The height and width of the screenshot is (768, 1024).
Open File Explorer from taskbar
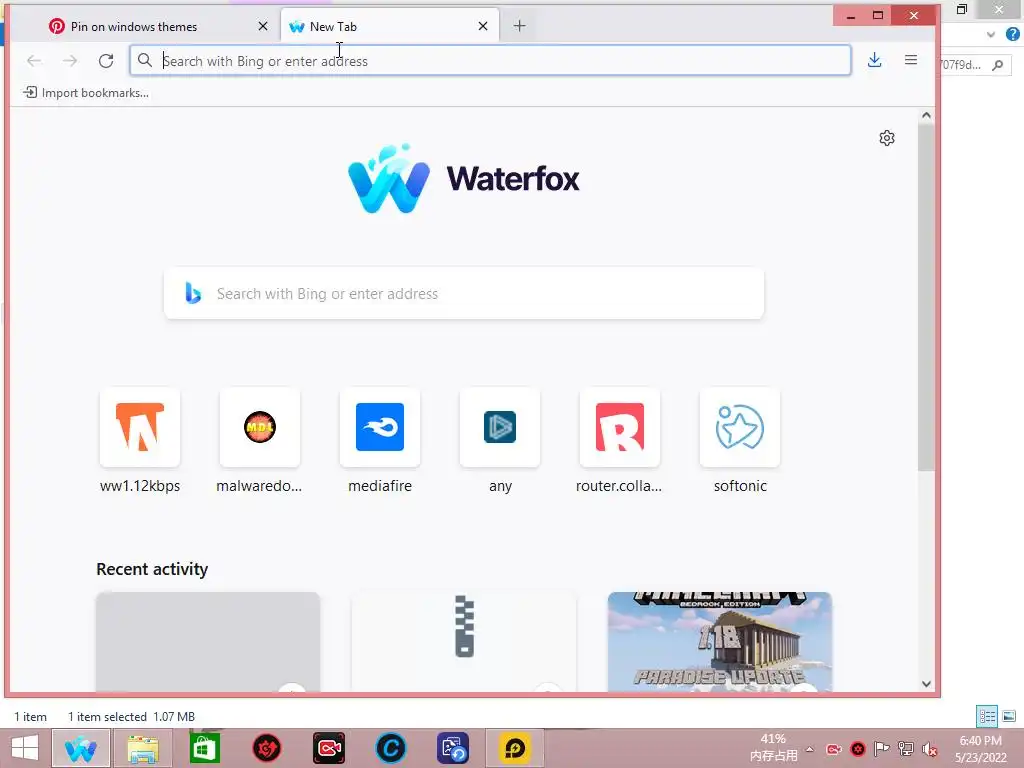(x=143, y=748)
